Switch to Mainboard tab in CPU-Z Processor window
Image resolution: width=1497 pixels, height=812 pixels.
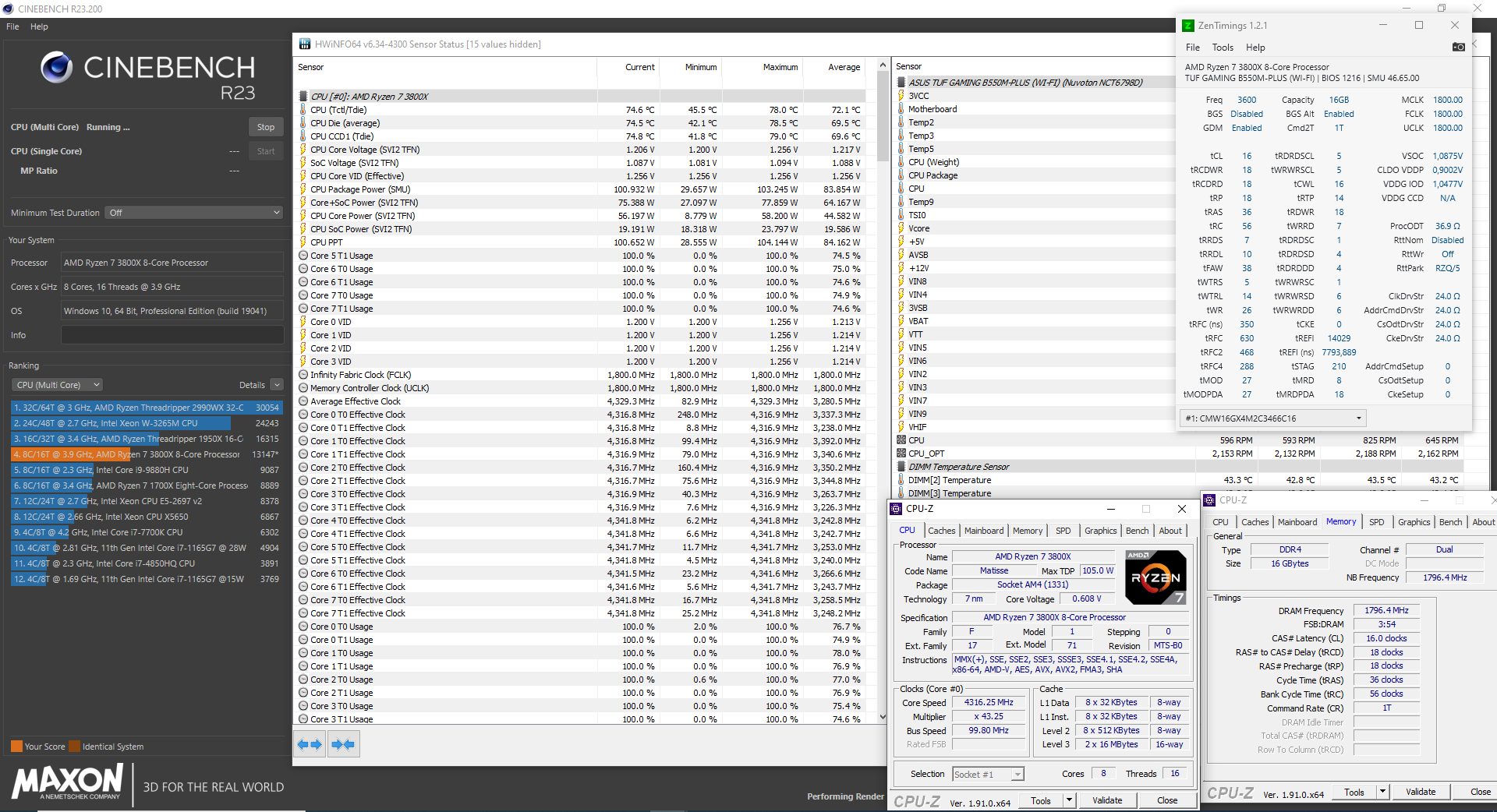(984, 531)
